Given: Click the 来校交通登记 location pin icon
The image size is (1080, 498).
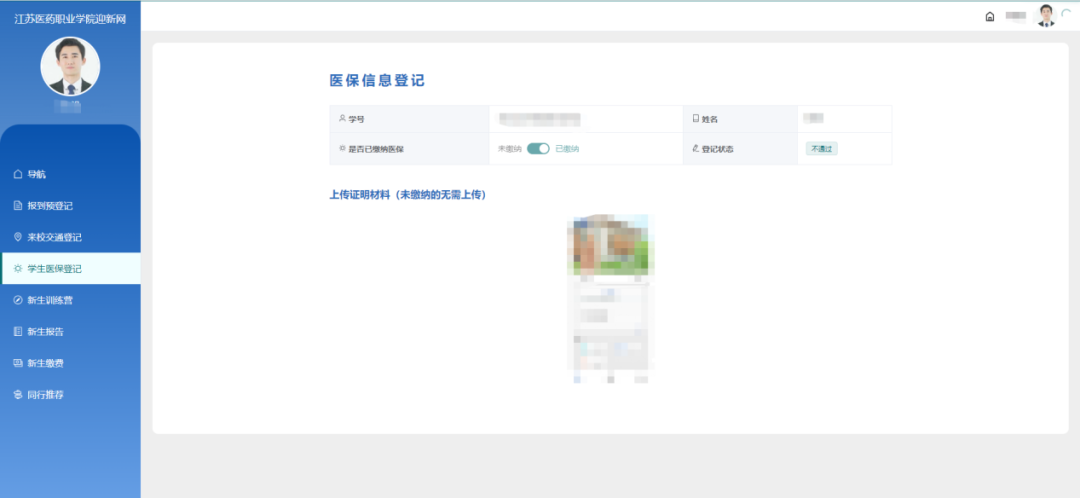Looking at the screenshot, I should 18,237.
